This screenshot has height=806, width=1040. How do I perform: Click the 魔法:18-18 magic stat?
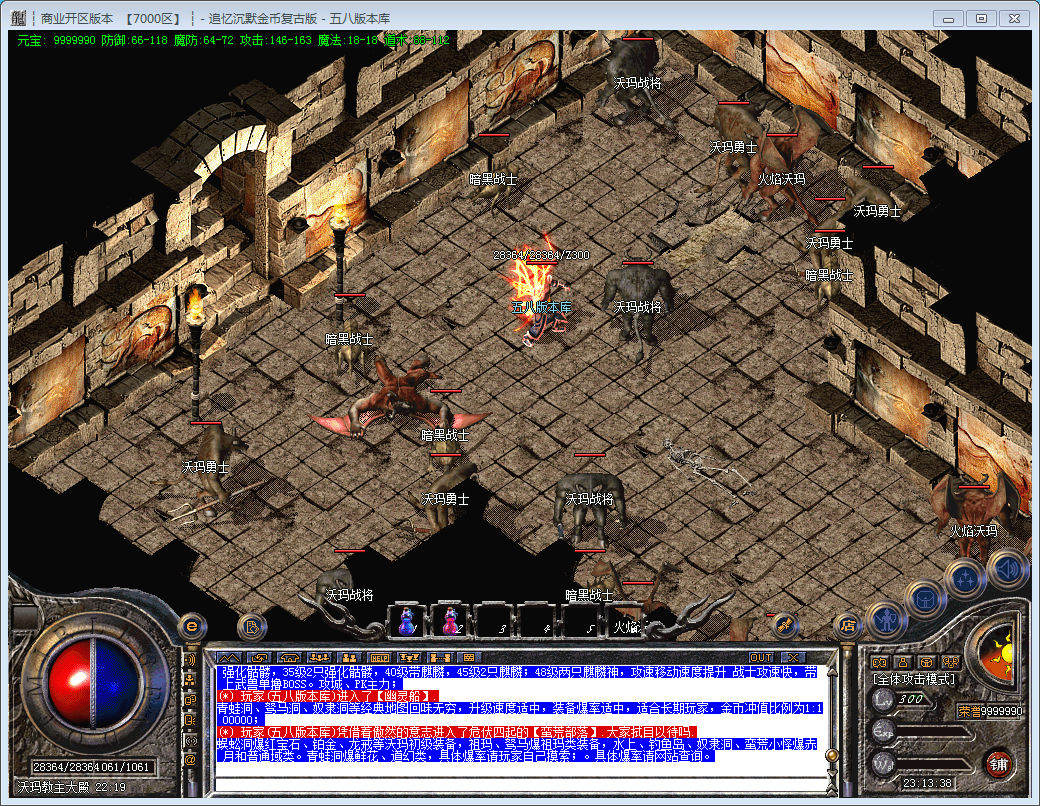coord(348,40)
